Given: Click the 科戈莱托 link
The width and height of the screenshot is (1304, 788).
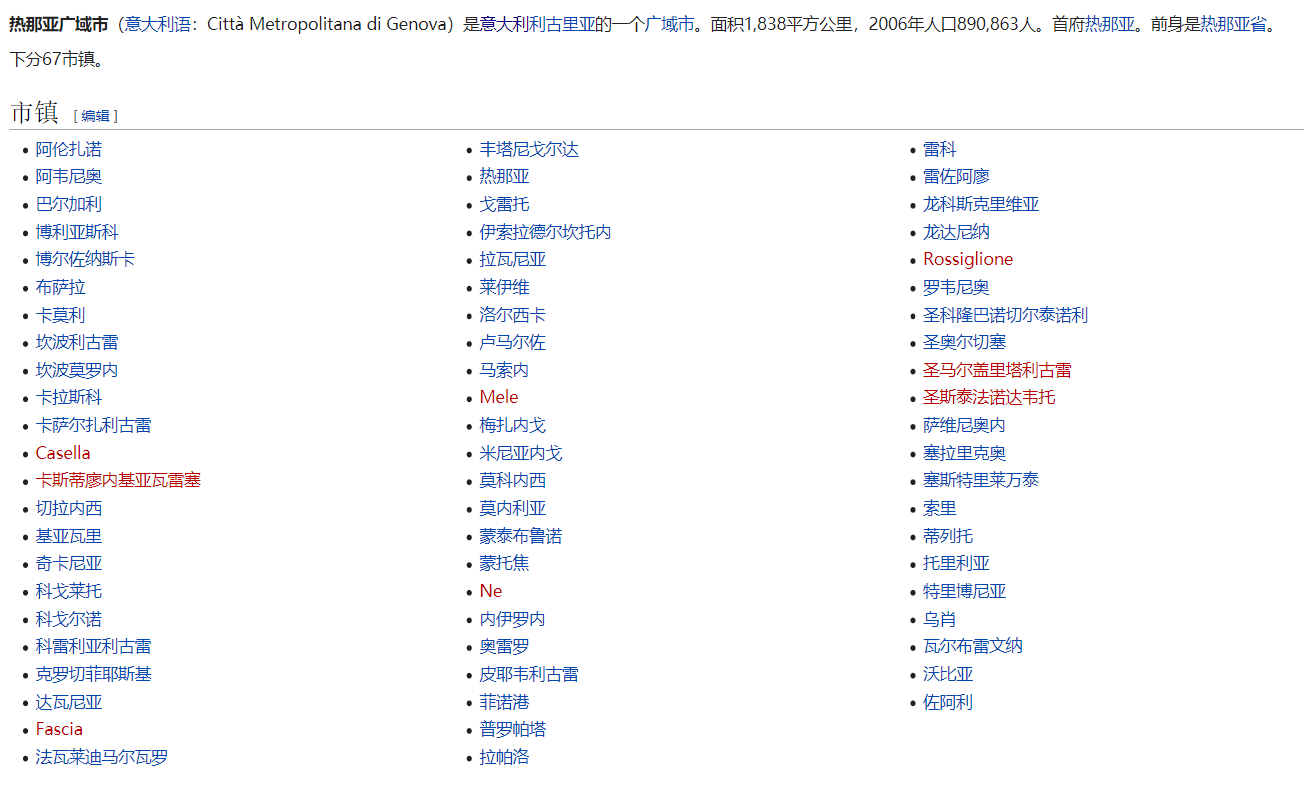Looking at the screenshot, I should [x=69, y=592].
